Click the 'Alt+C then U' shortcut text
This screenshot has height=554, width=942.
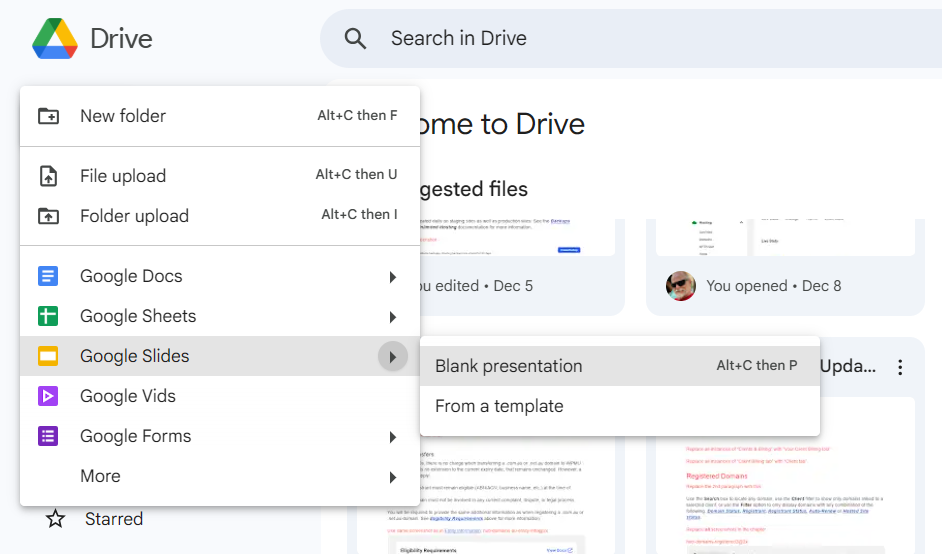(356, 174)
